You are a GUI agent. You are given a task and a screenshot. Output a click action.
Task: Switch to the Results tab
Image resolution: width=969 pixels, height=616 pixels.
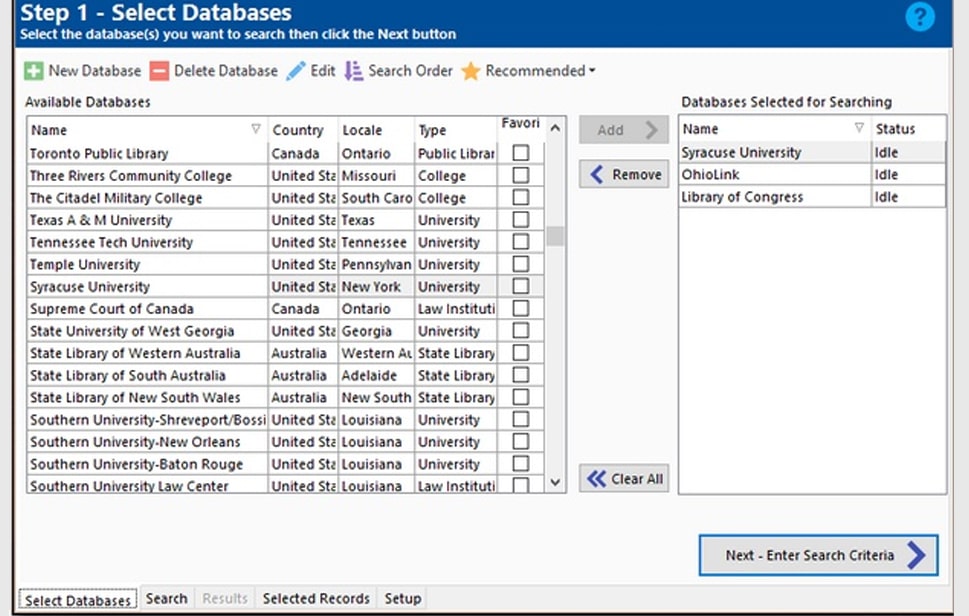(225, 599)
